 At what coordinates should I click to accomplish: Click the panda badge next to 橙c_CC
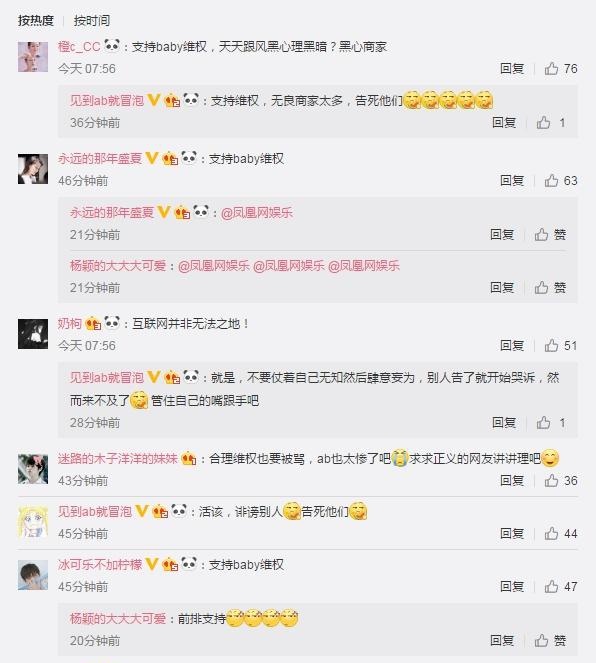pyautogui.click(x=112, y=45)
